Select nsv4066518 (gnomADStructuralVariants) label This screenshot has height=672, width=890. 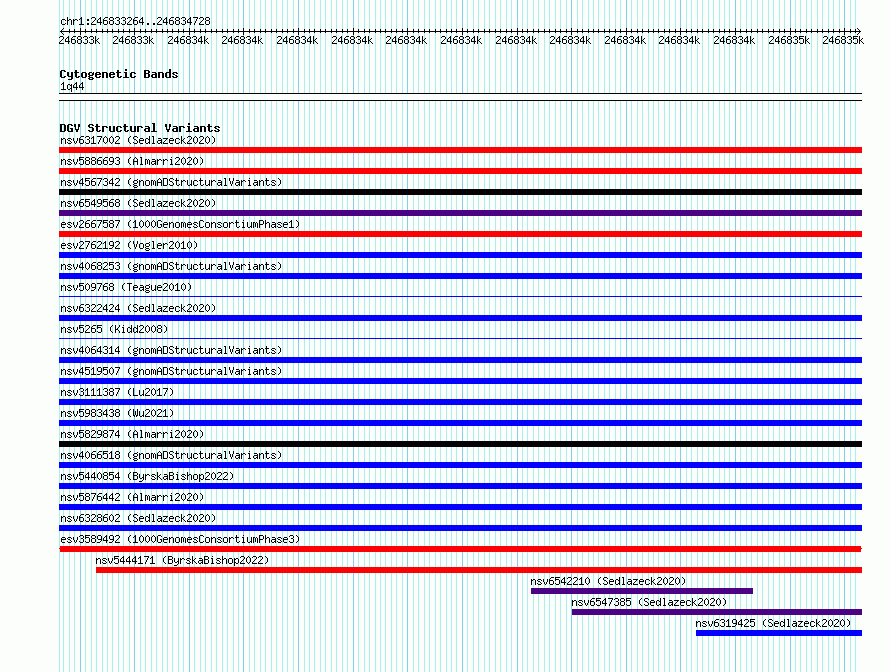click(x=171, y=455)
